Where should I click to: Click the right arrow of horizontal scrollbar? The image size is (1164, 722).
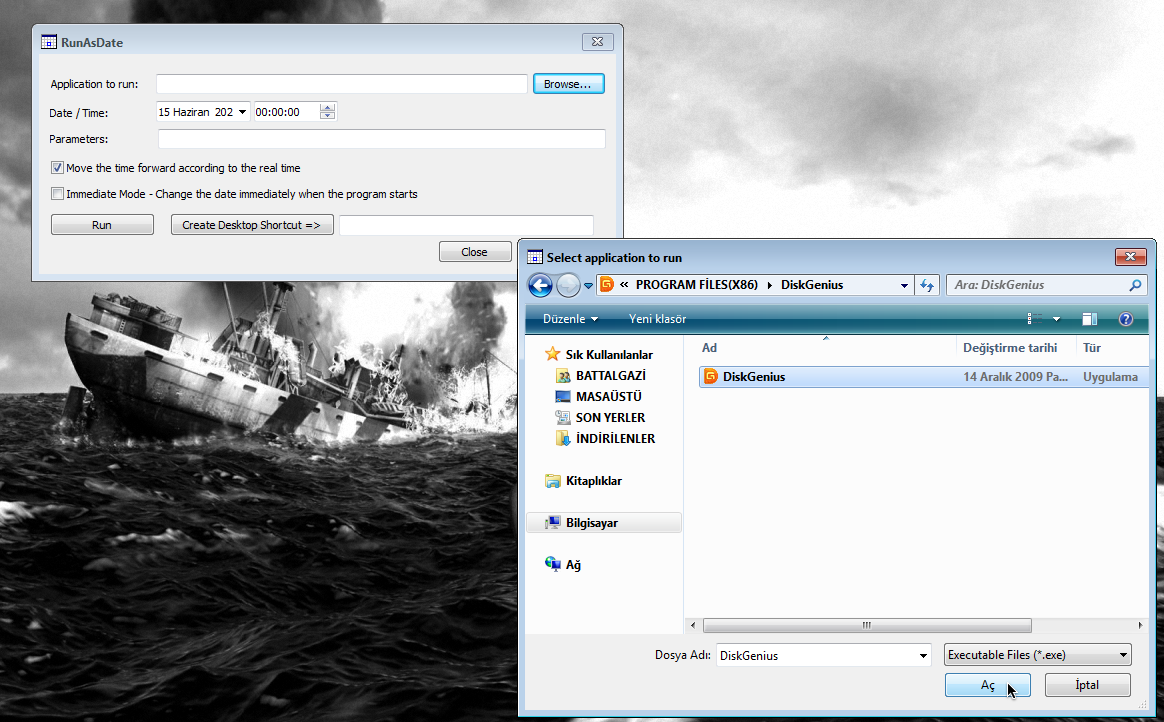(1140, 626)
